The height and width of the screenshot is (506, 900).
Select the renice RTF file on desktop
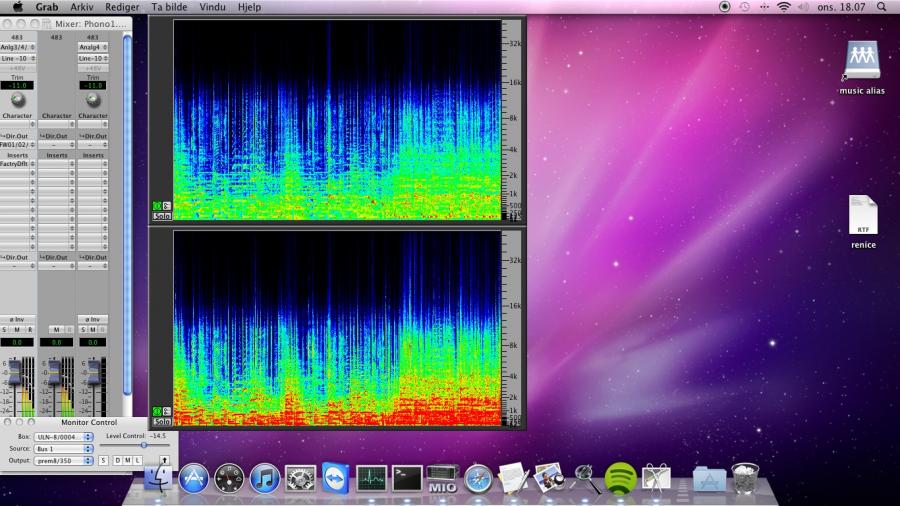point(862,216)
